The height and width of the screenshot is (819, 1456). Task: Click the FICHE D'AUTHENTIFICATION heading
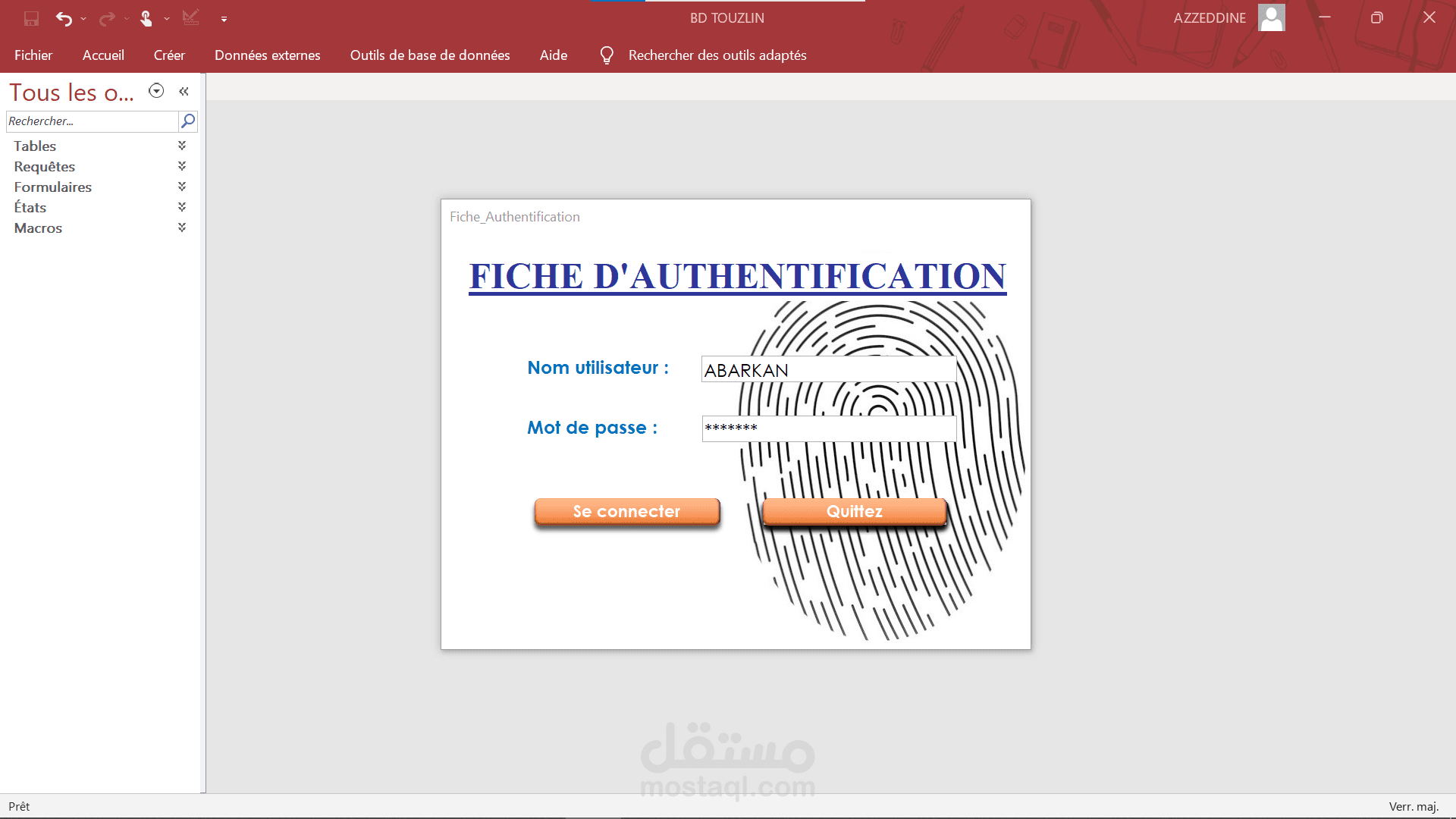point(737,277)
